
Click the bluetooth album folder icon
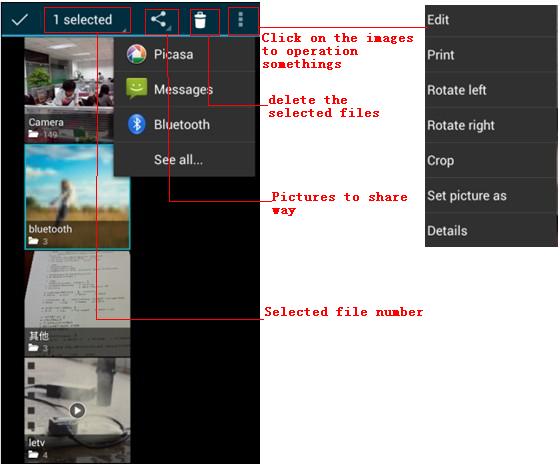pos(33,241)
